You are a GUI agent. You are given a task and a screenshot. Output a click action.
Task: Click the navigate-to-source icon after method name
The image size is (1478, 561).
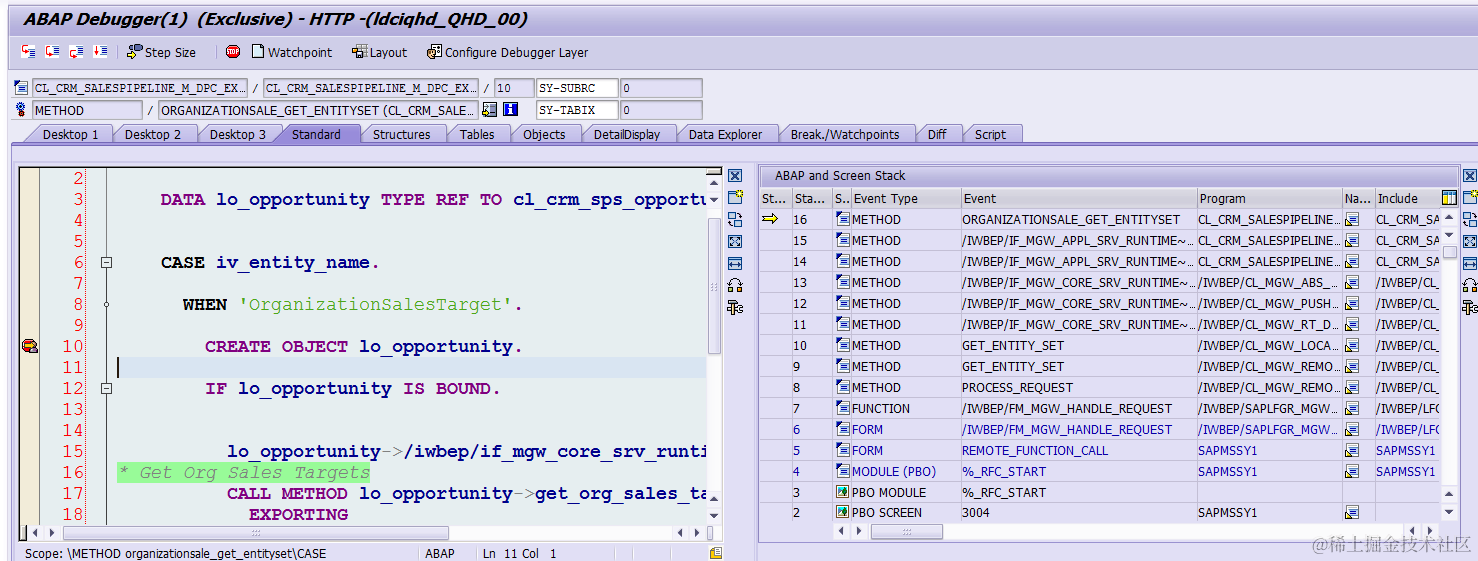[489, 110]
